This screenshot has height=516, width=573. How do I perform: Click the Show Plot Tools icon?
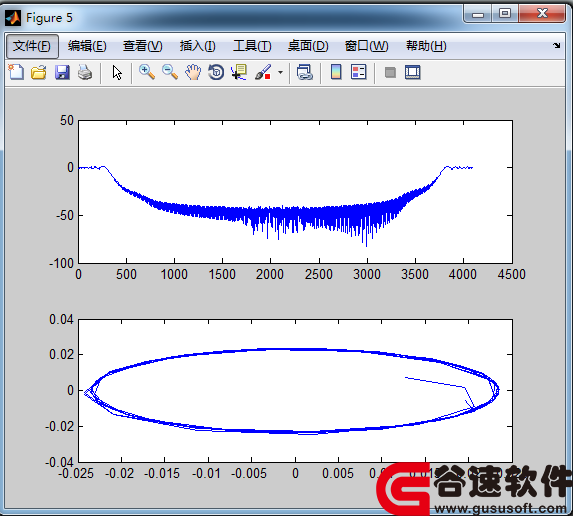pyautogui.click(x=413, y=72)
